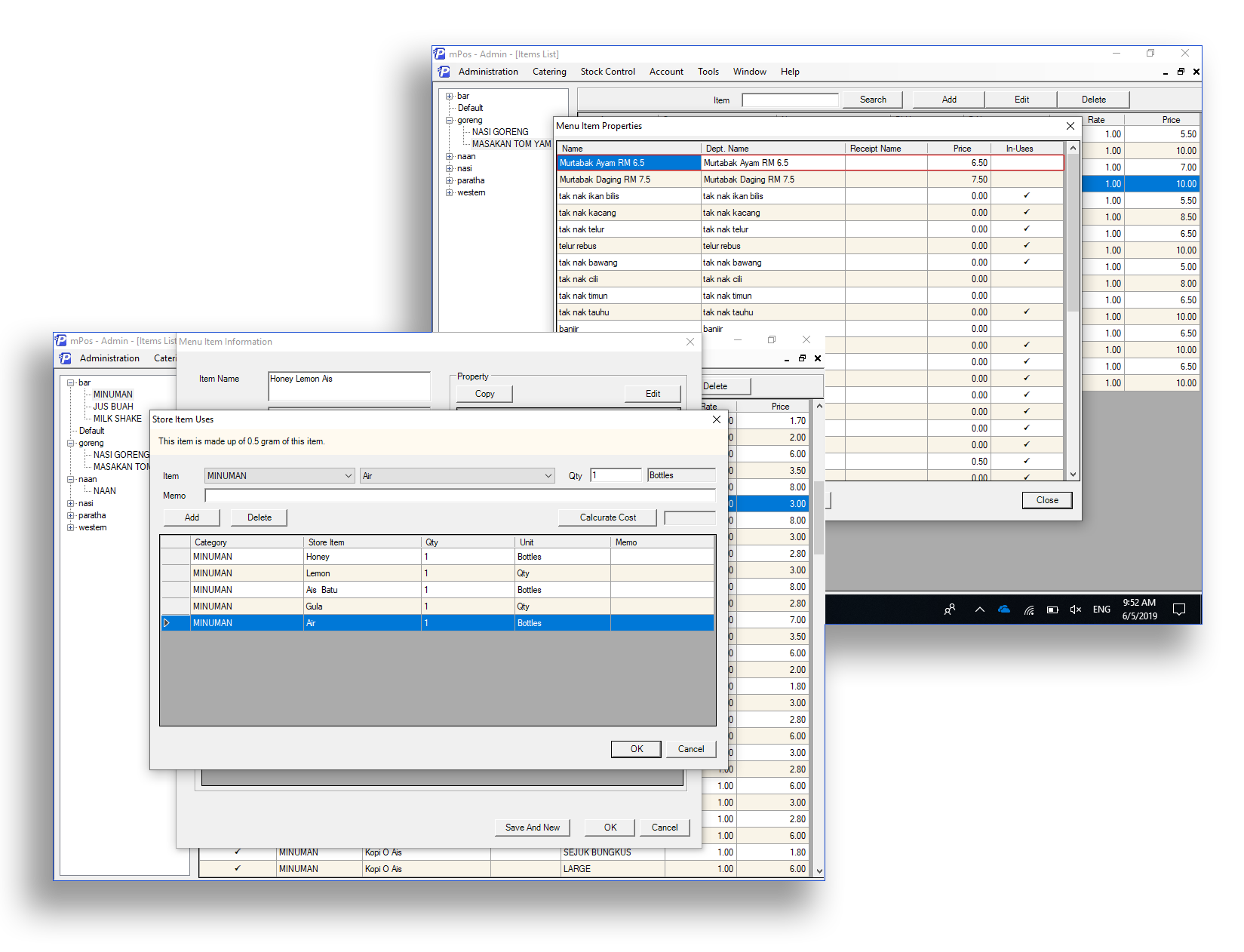Screen dimensions: 1244x952
Task: Click the network Wi-Fi tray icon
Action: tap(1028, 610)
